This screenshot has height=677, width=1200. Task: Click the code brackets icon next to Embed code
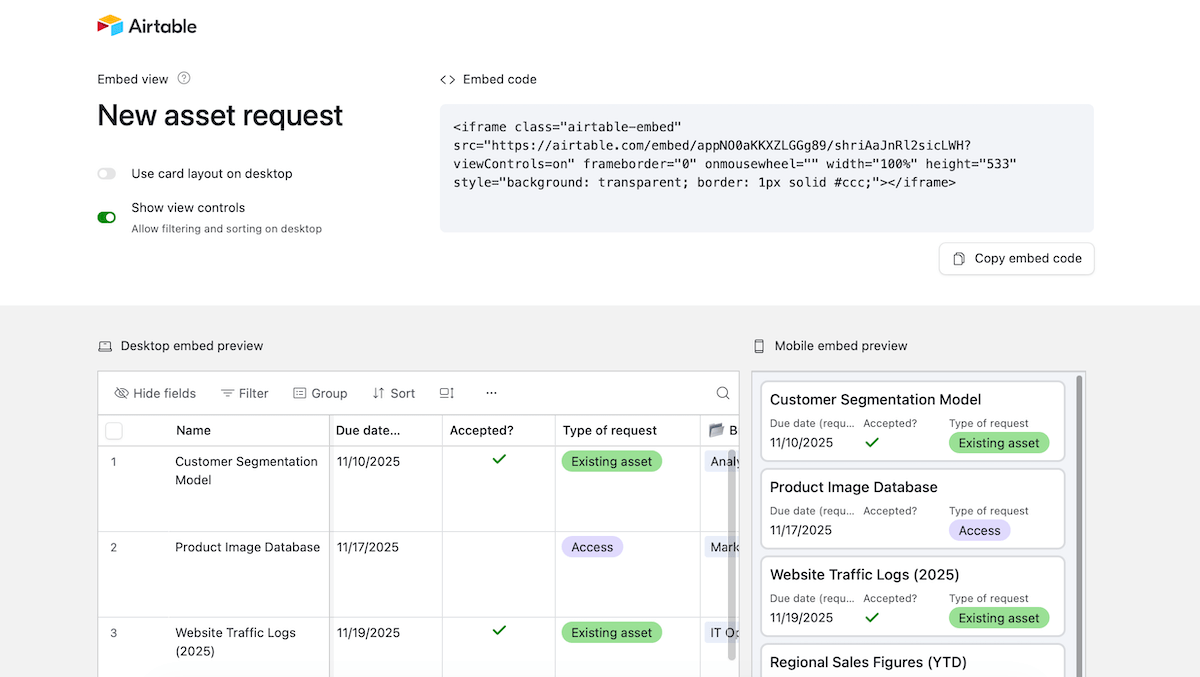click(448, 78)
